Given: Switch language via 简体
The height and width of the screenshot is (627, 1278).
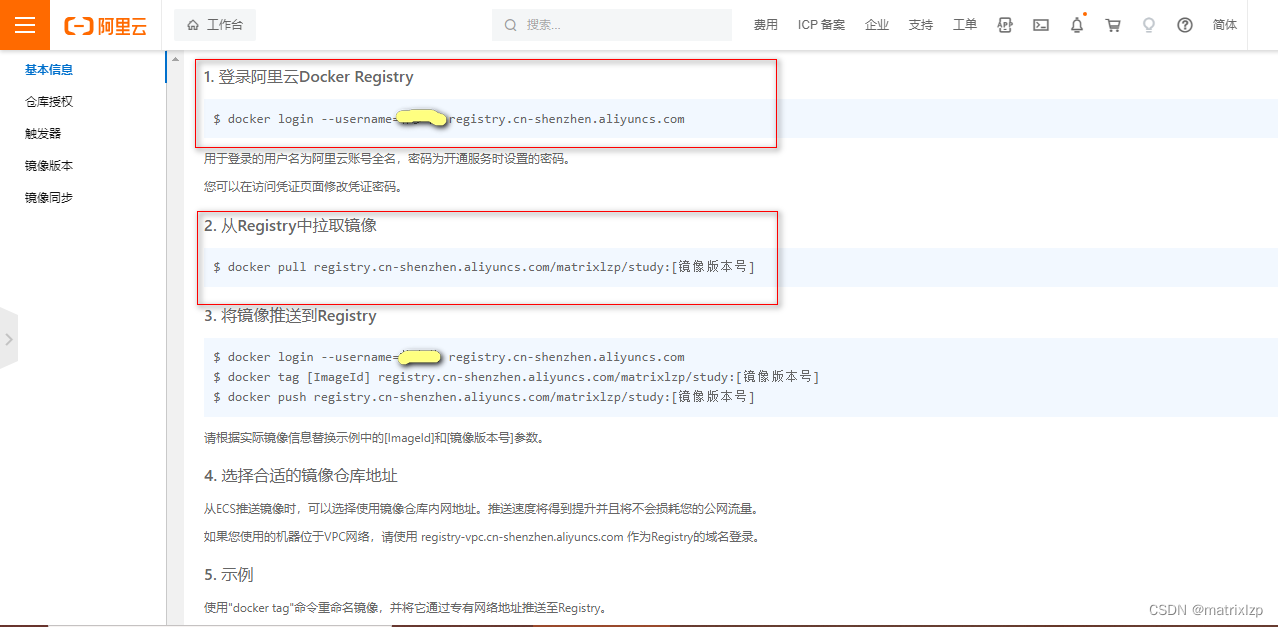Looking at the screenshot, I should 1225,25.
